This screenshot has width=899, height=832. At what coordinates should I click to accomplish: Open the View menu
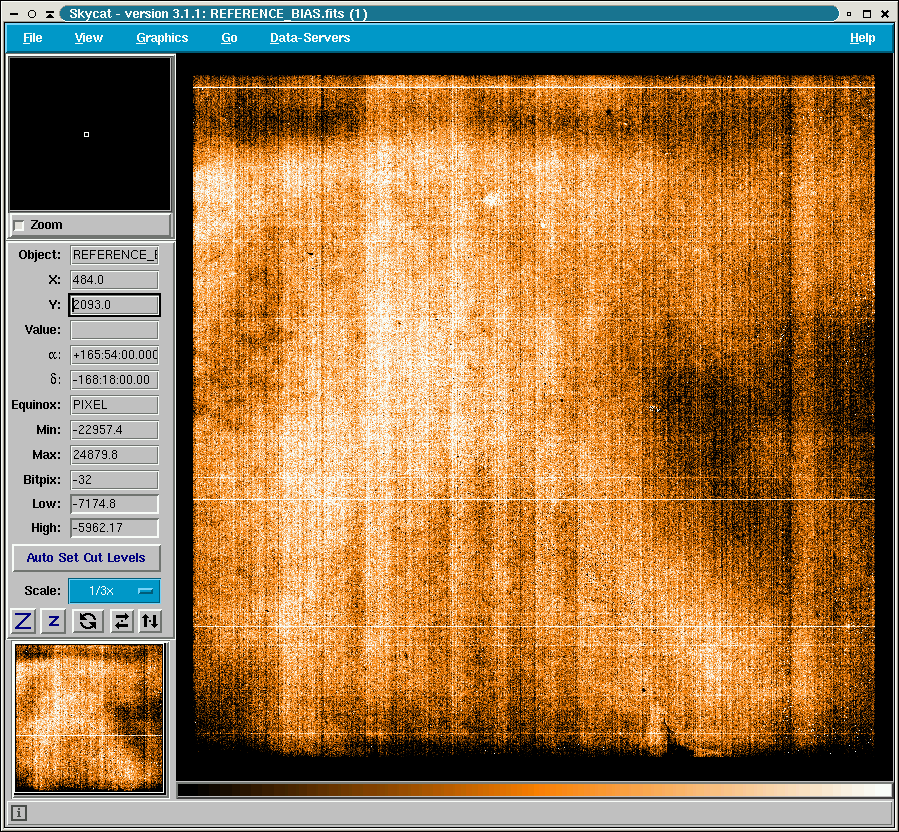pyautogui.click(x=88, y=38)
